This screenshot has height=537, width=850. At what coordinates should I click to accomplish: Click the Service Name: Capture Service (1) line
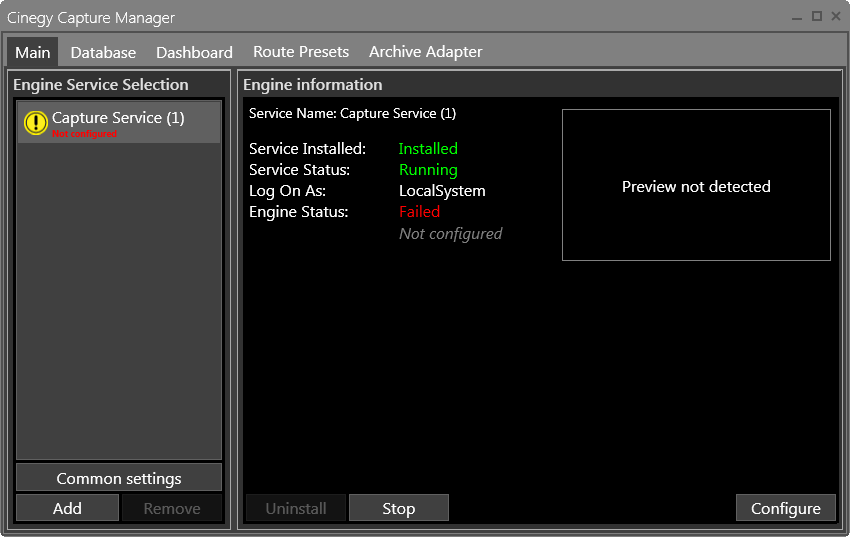(x=352, y=113)
